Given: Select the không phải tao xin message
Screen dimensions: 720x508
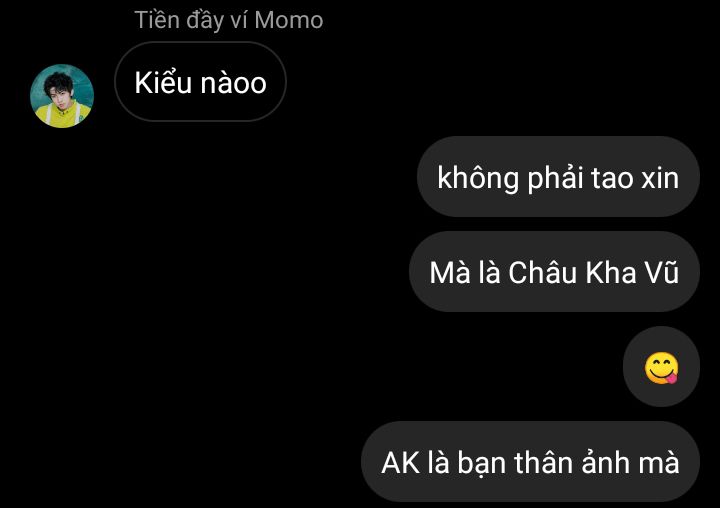Looking at the screenshot, I should coord(558,176).
